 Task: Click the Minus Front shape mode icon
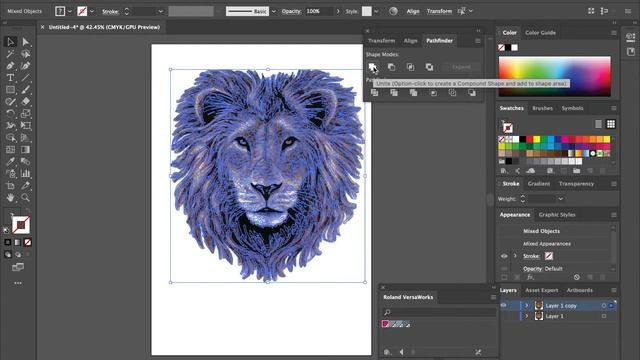tap(391, 67)
